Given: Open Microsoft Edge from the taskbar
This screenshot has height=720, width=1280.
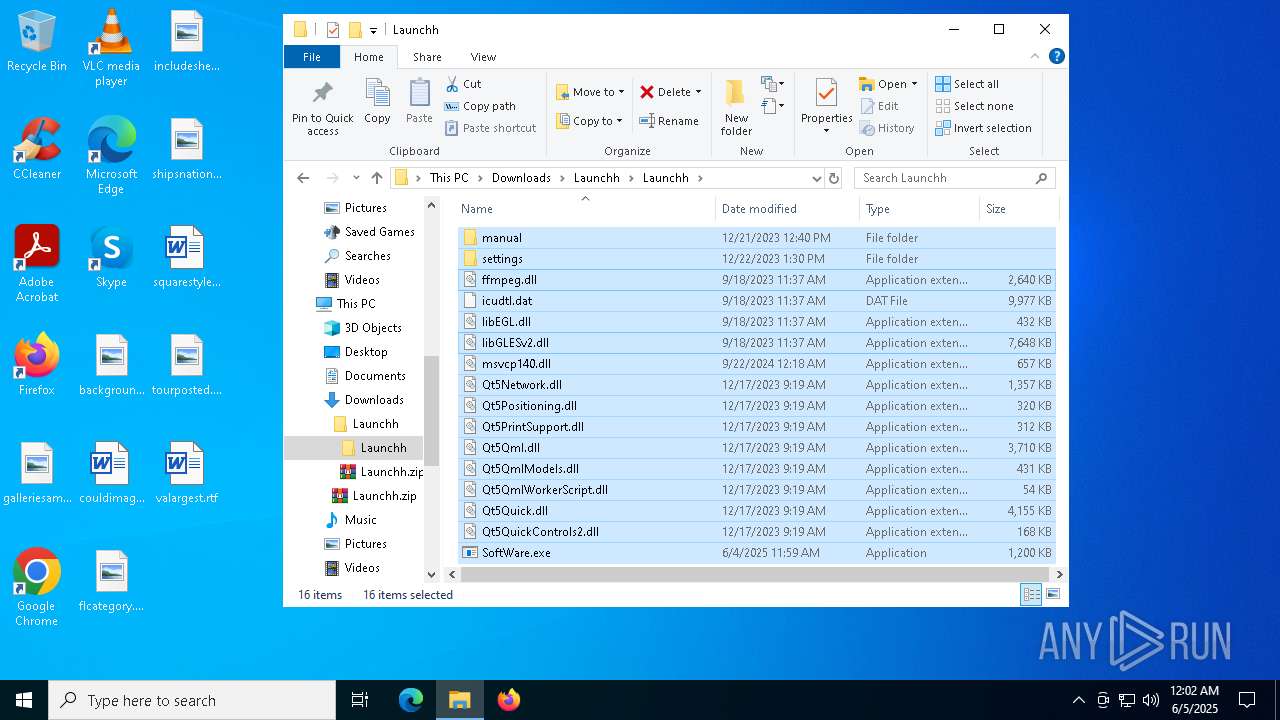Looking at the screenshot, I should (411, 700).
